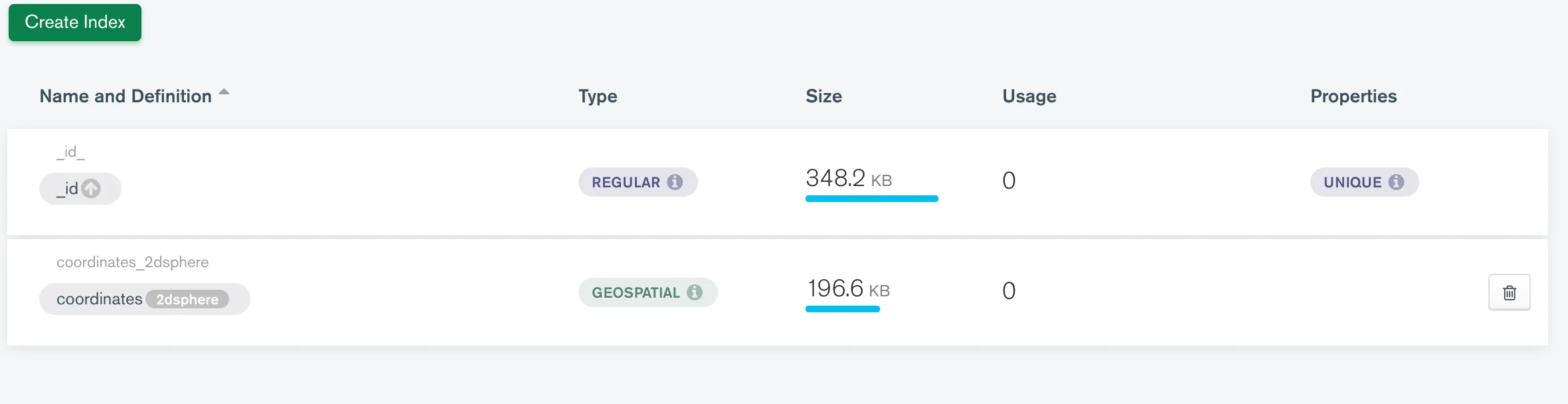
Task: Click the 2dsphere tag on coordinates field
Action: pyautogui.click(x=187, y=300)
